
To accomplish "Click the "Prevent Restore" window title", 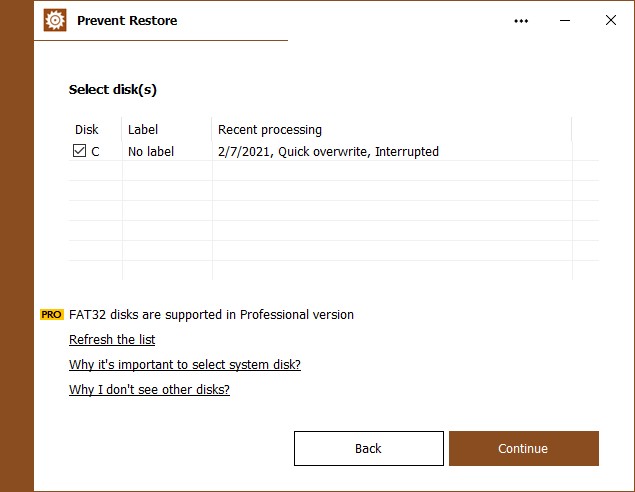I will click(x=127, y=20).
